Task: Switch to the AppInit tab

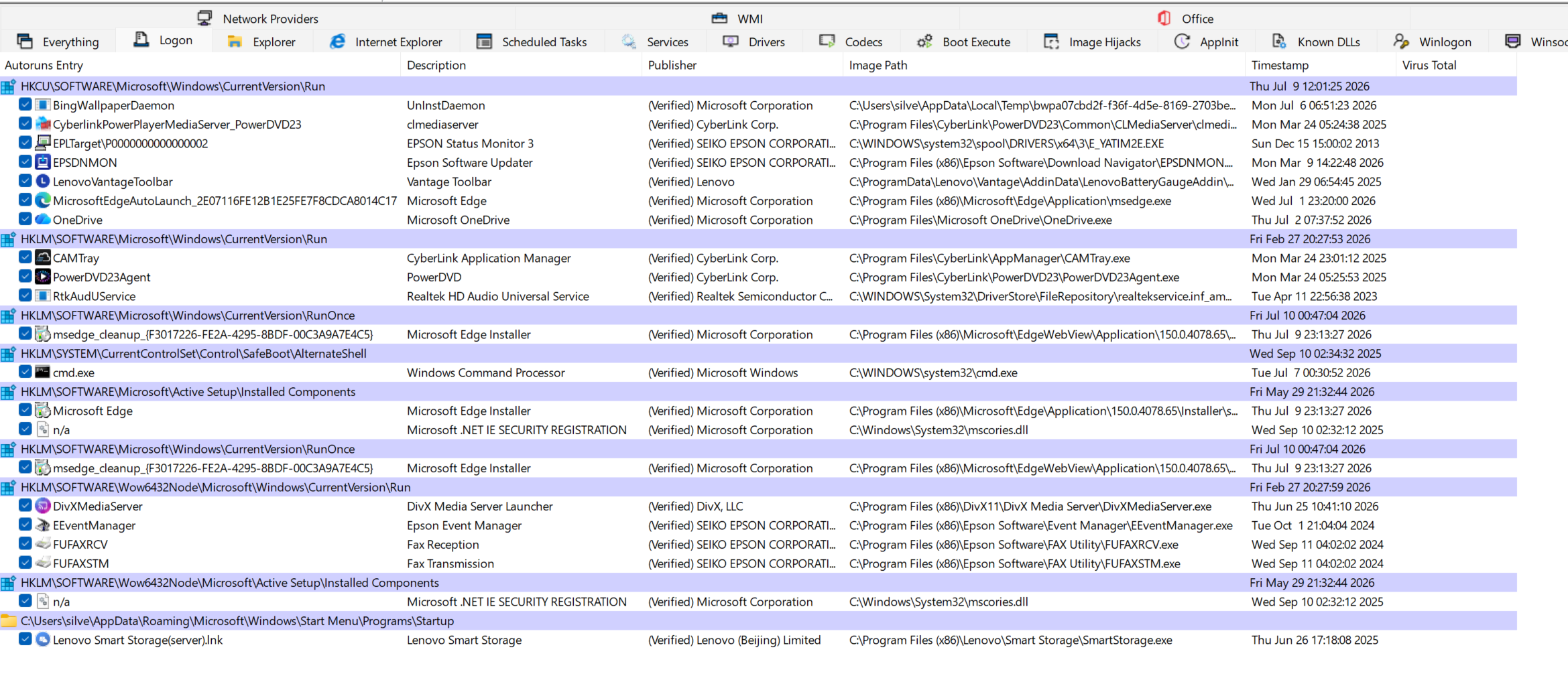Action: pos(1207,42)
